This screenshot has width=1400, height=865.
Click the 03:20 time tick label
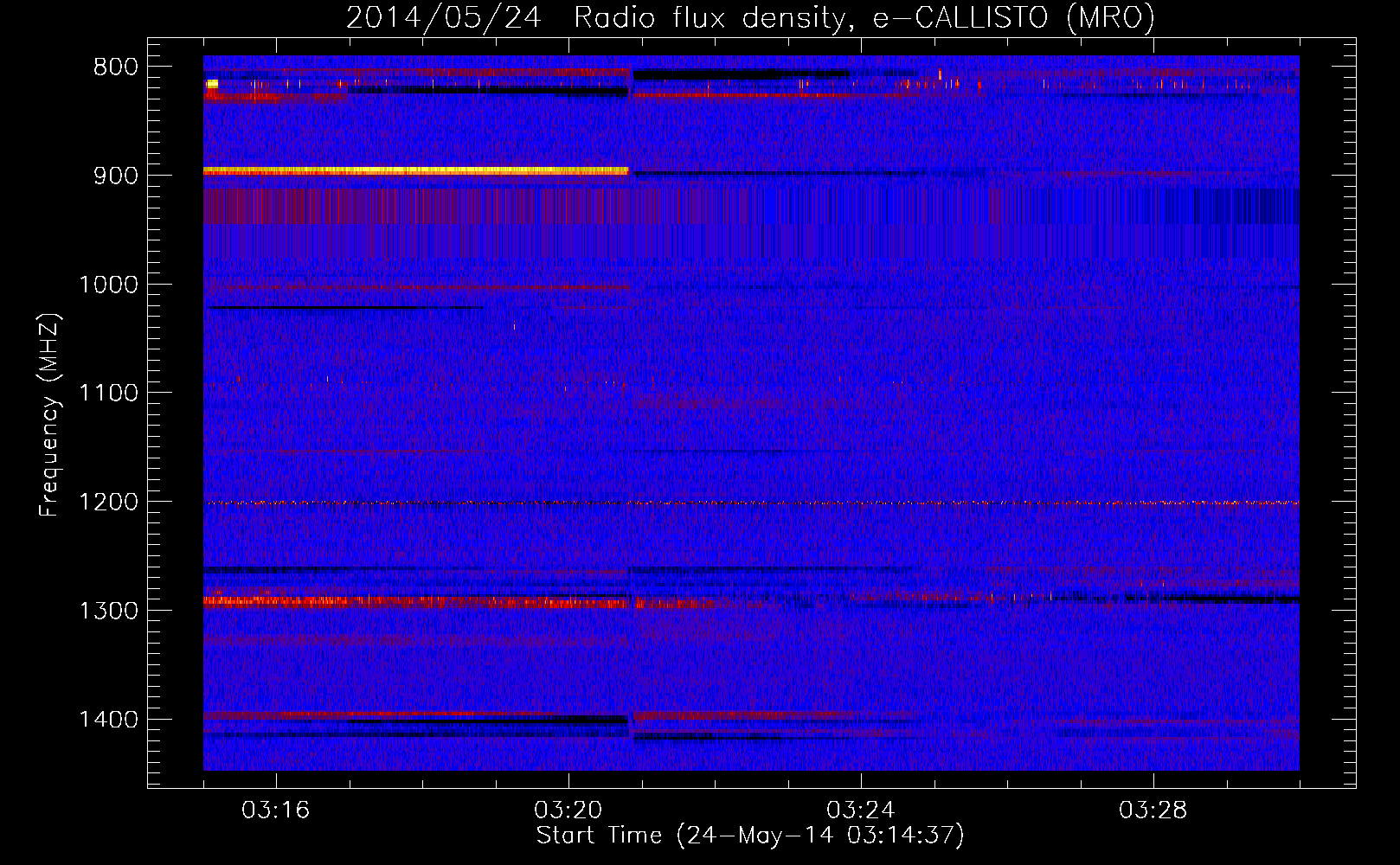568,811
